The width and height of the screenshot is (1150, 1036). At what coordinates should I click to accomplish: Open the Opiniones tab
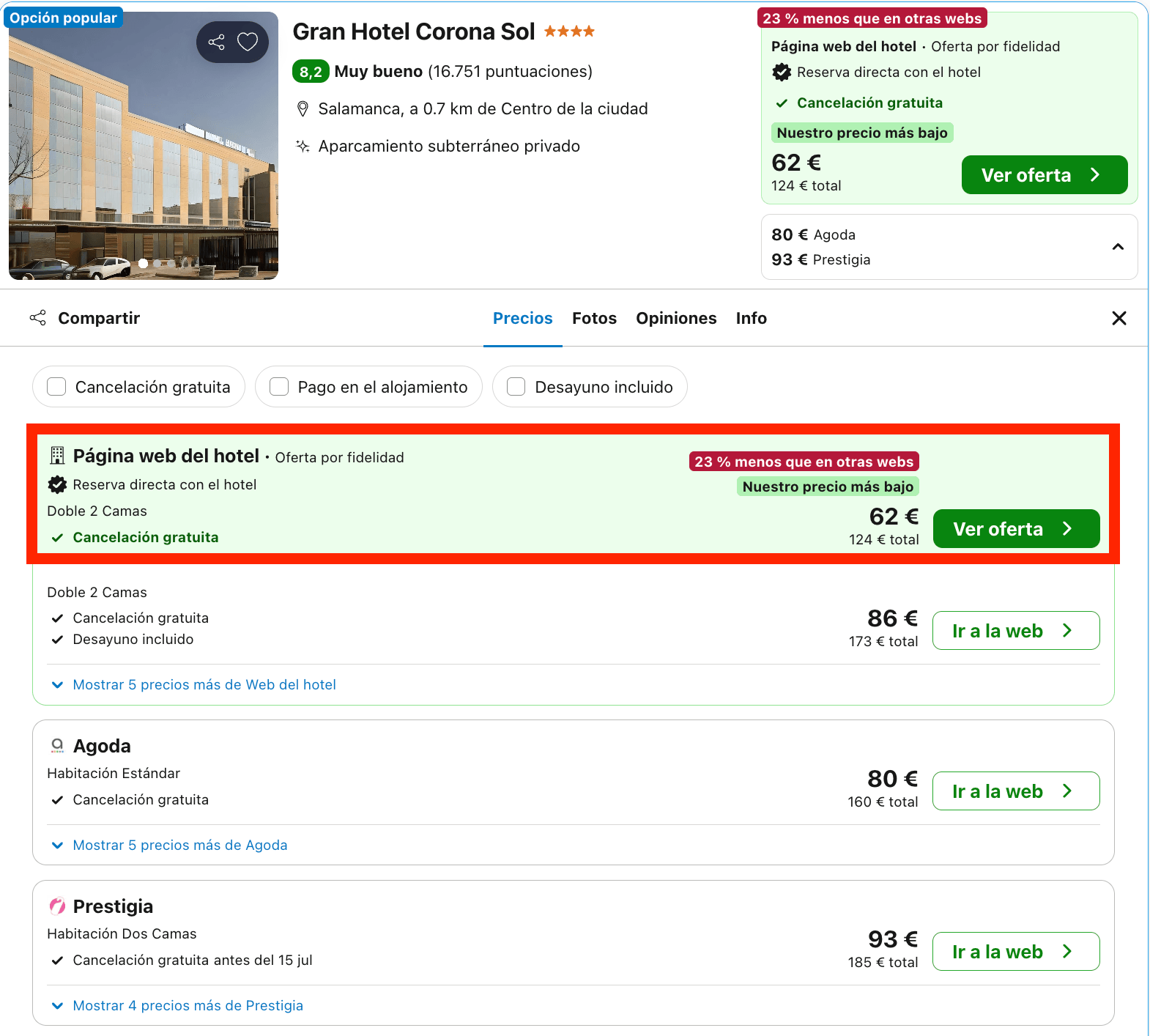676,318
